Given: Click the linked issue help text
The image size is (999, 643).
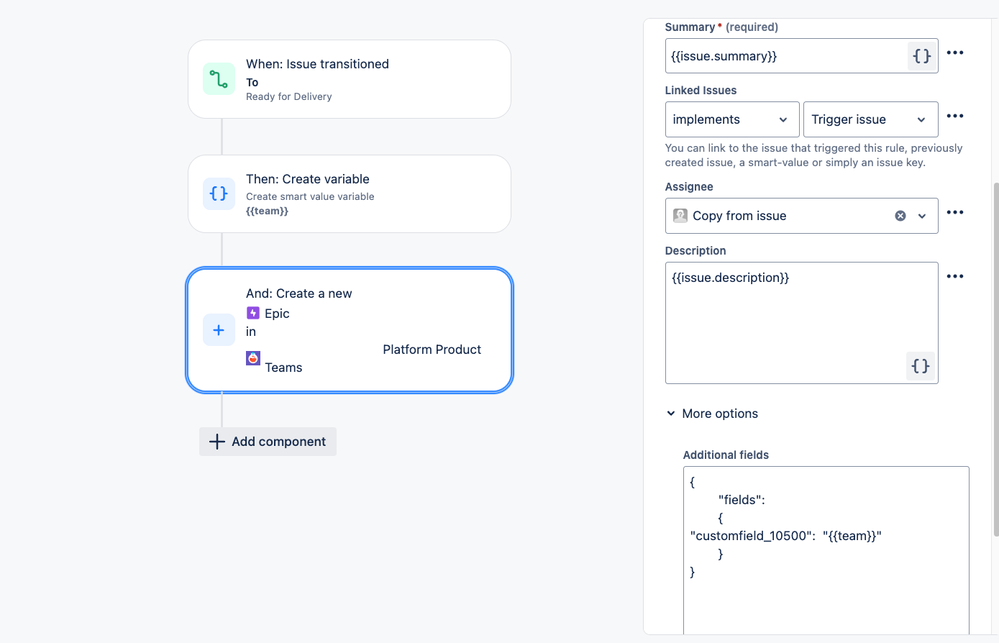Looking at the screenshot, I should (x=814, y=155).
